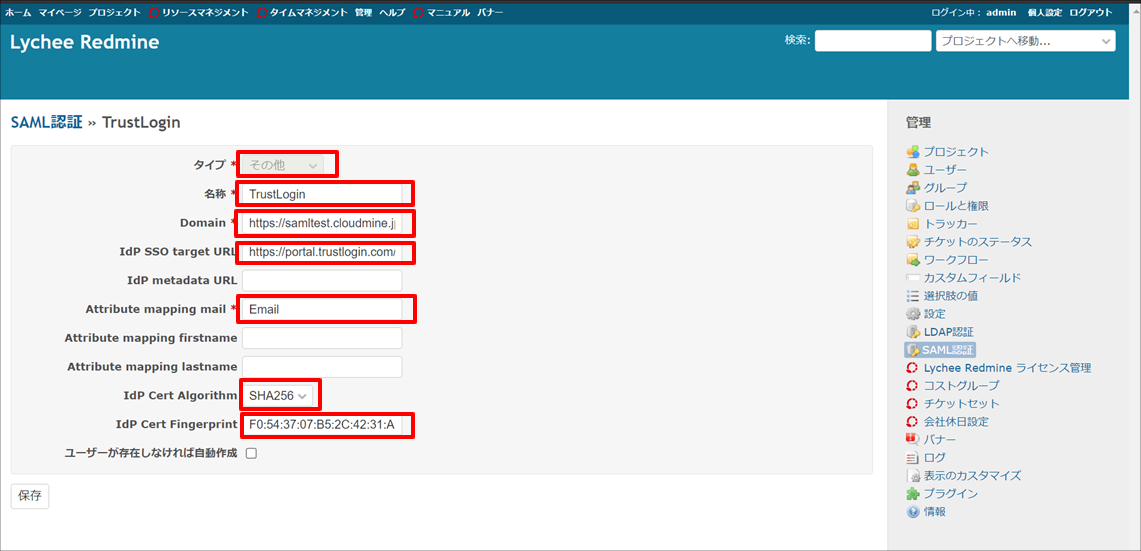Viewport: 1141px width, 551px height.
Task: Click the Lychee license management icon
Action: pyautogui.click(x=913, y=368)
